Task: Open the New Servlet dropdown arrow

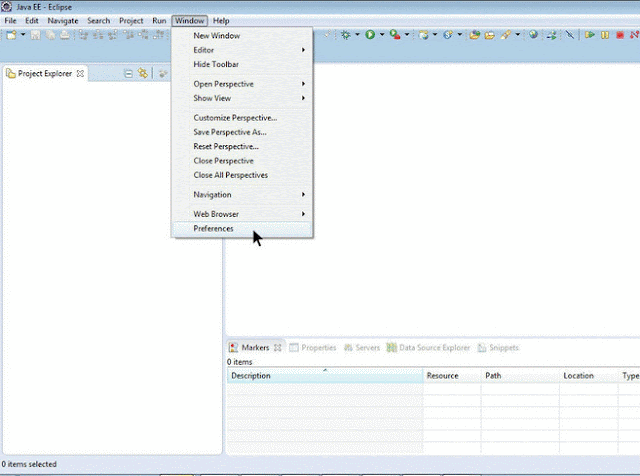Action: (460, 35)
